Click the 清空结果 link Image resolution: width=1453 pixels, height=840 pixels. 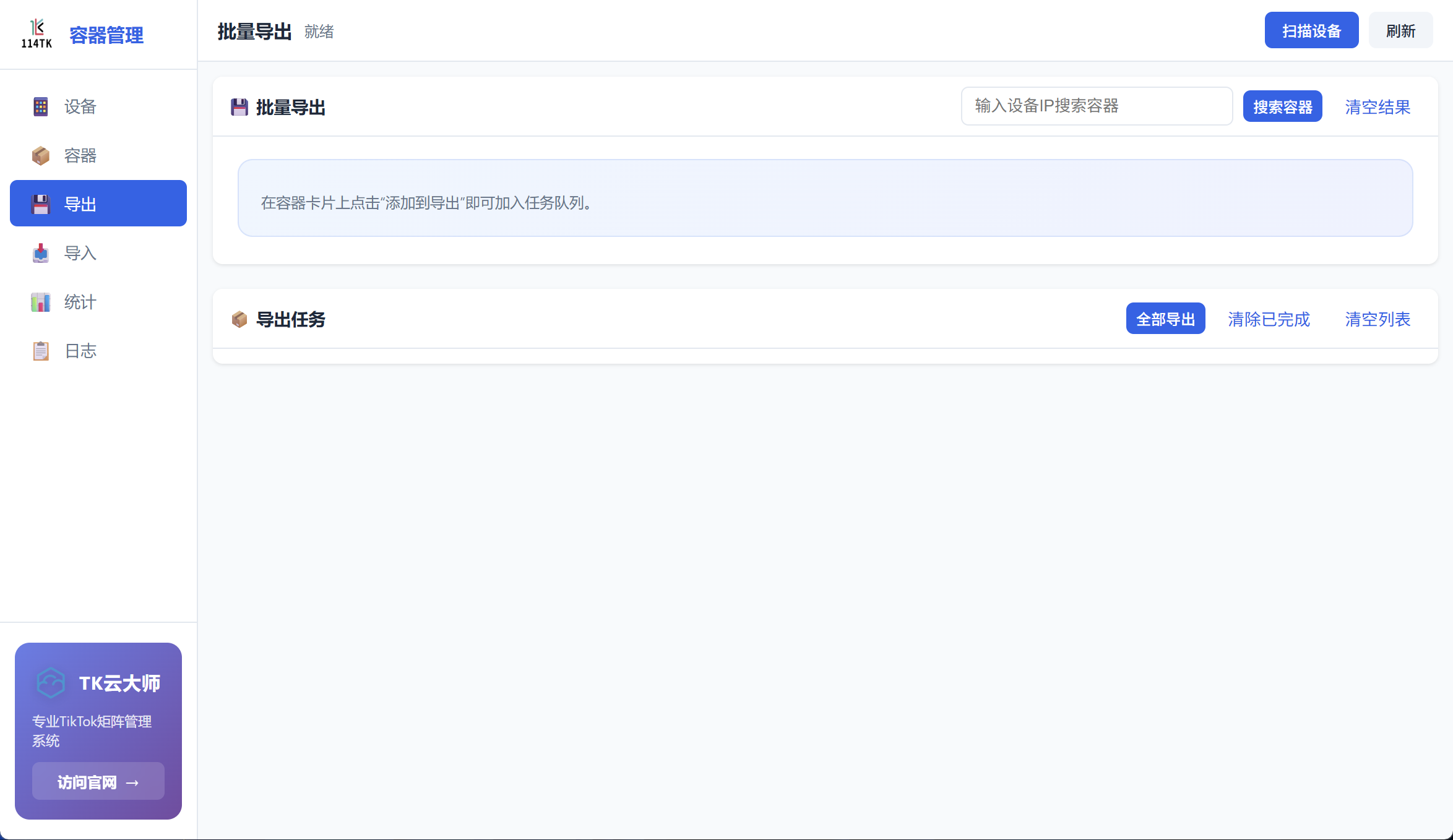(x=1377, y=106)
